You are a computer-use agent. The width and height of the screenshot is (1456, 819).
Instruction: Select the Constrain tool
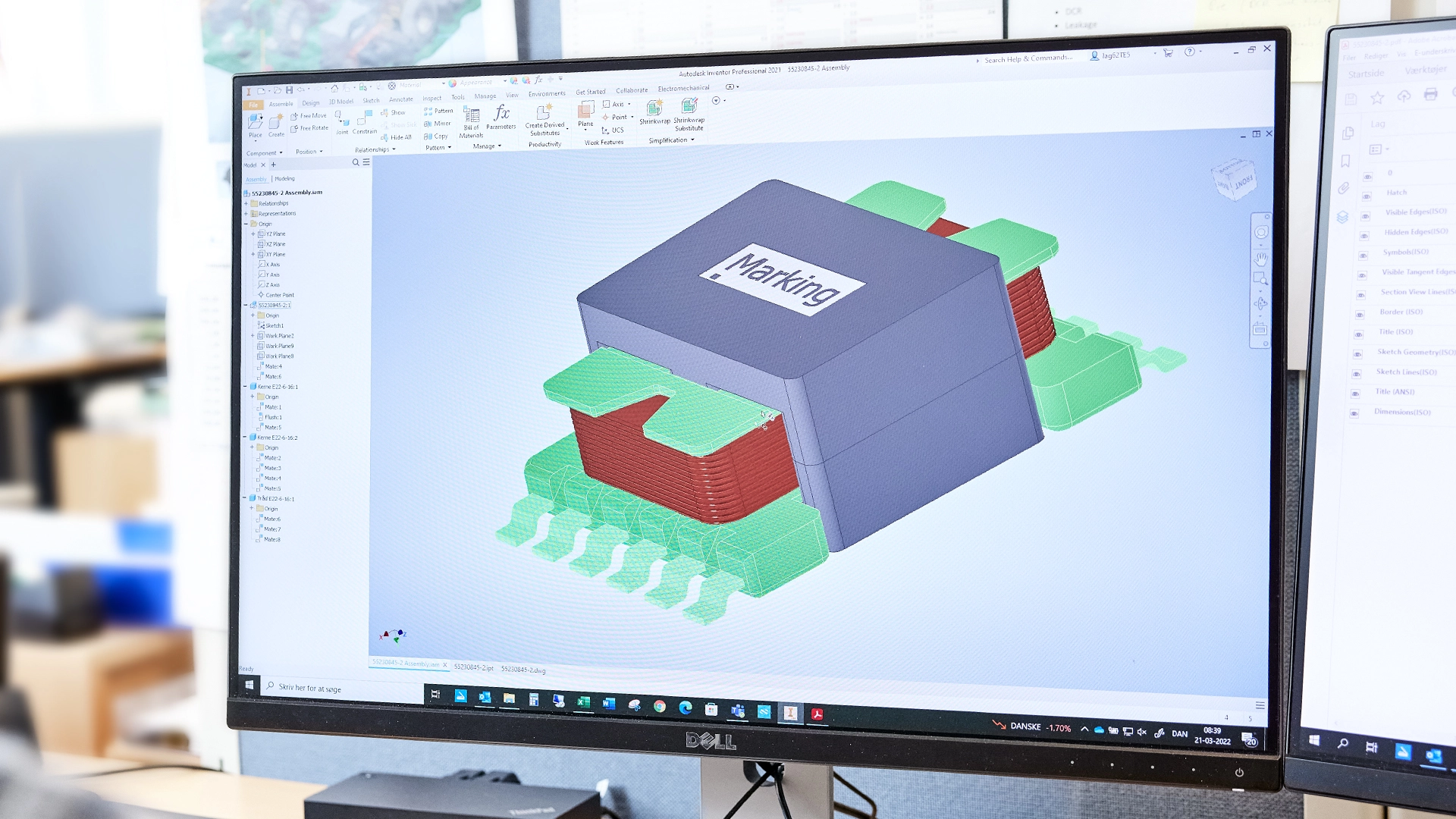coord(365,122)
